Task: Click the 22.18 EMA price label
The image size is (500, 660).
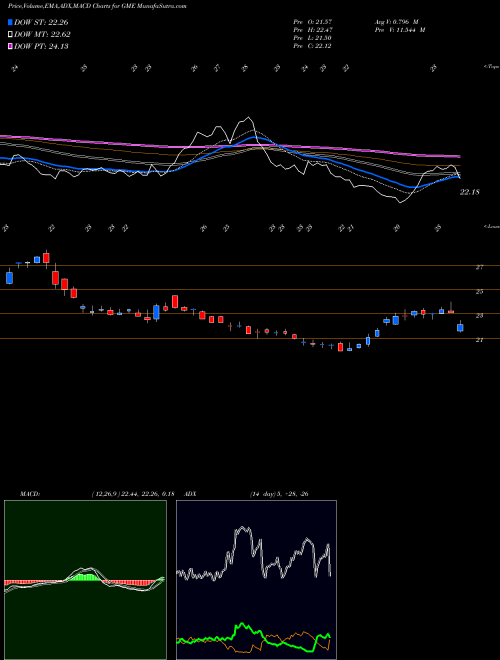Action: pyautogui.click(x=469, y=192)
